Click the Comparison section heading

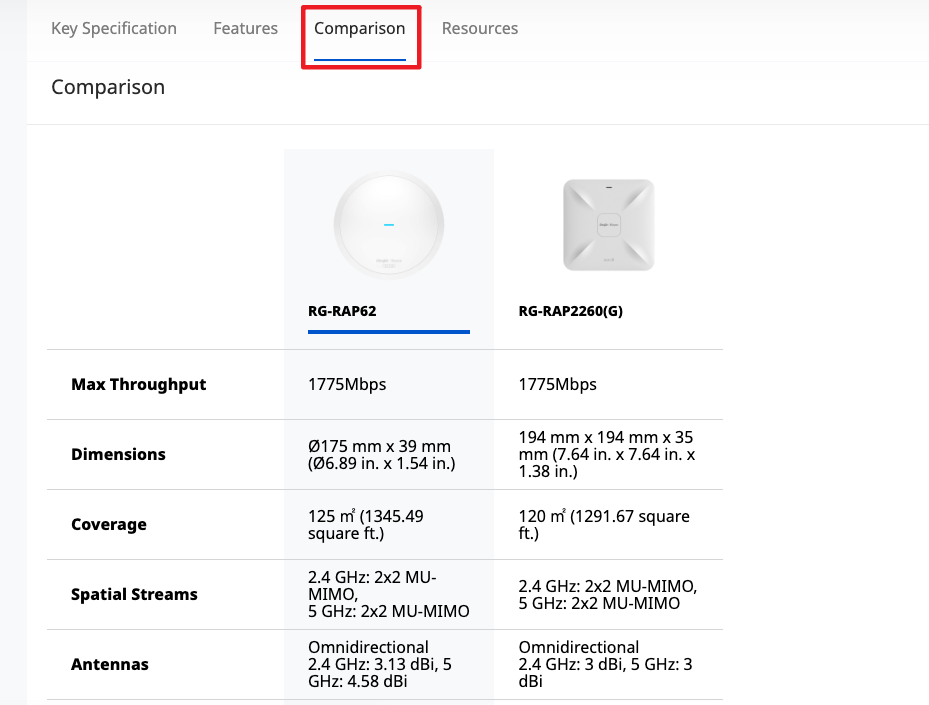(x=108, y=87)
